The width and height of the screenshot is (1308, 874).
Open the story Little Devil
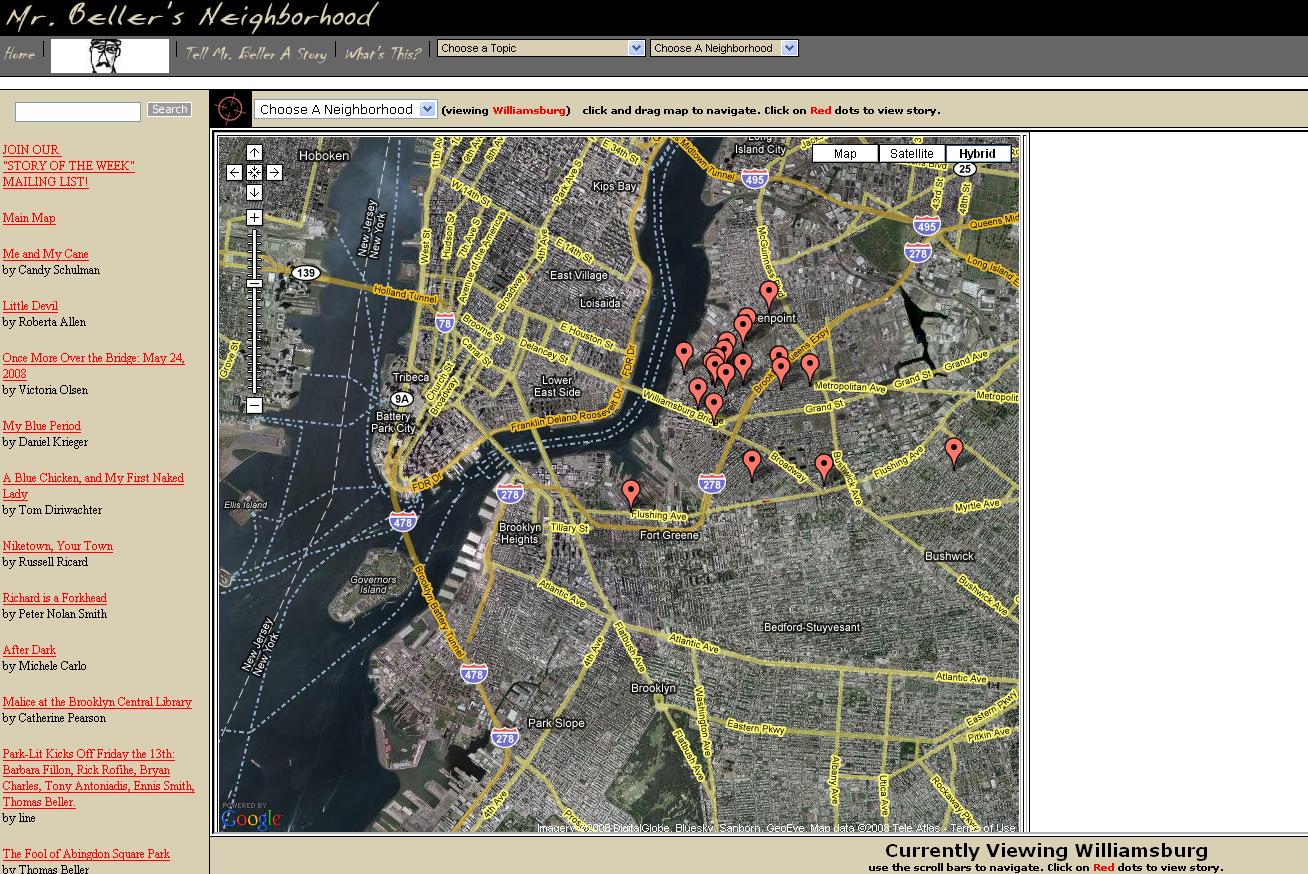click(x=30, y=306)
